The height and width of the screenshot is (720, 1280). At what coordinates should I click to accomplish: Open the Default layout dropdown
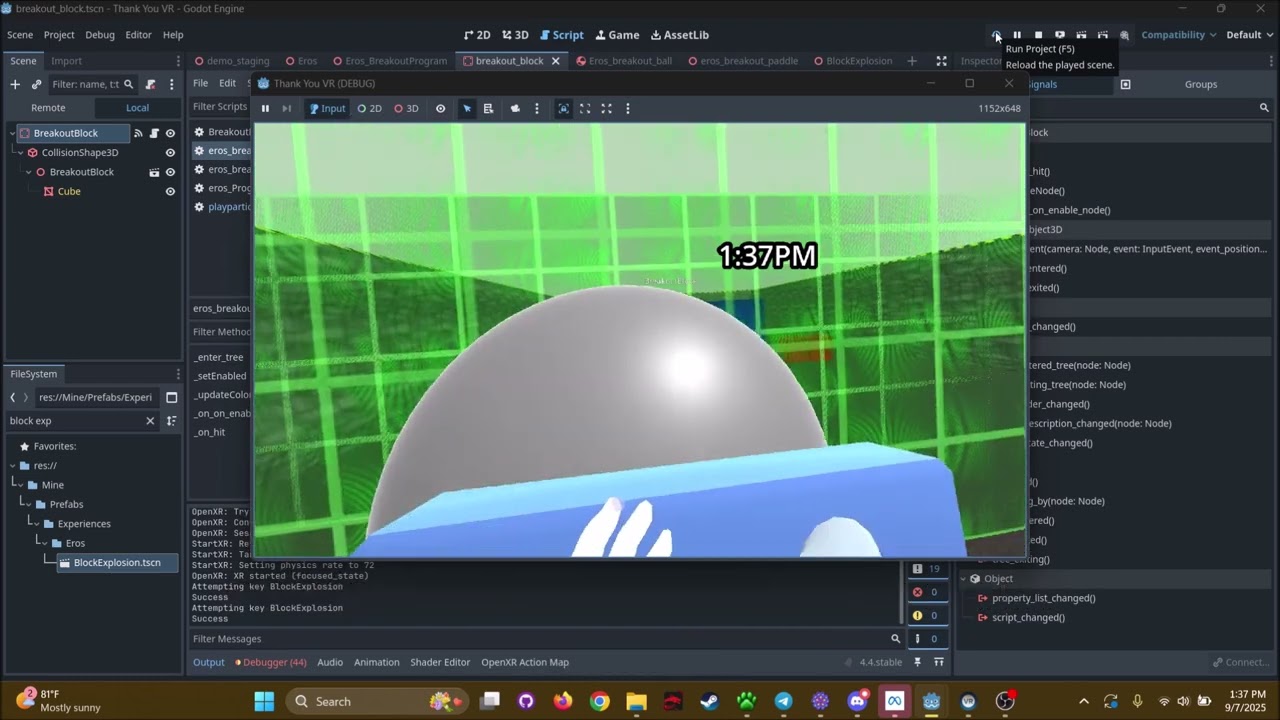[x=1250, y=35]
